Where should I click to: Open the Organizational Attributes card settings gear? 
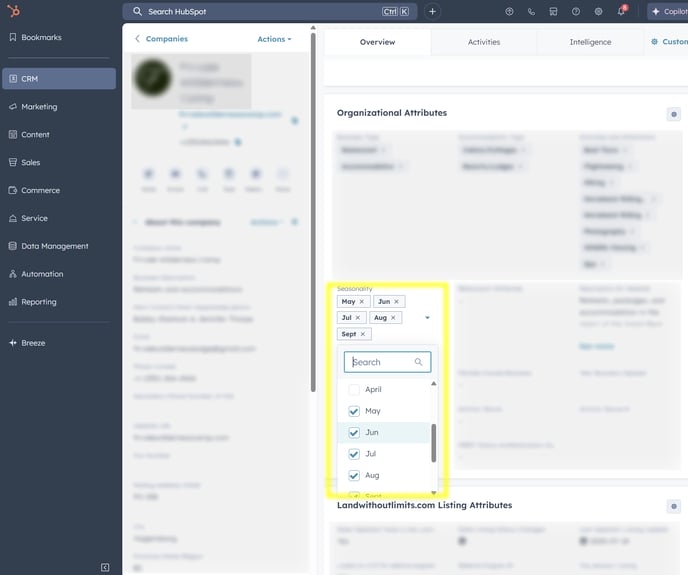(674, 115)
